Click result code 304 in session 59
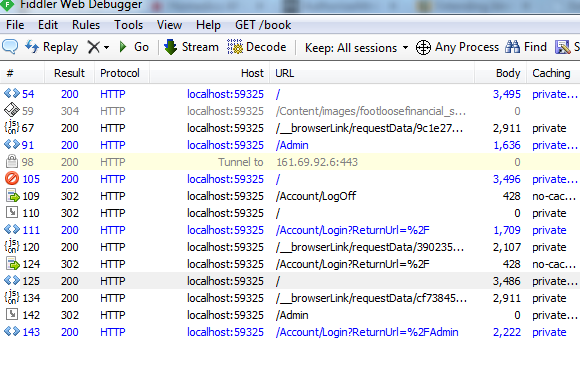 (x=70, y=111)
